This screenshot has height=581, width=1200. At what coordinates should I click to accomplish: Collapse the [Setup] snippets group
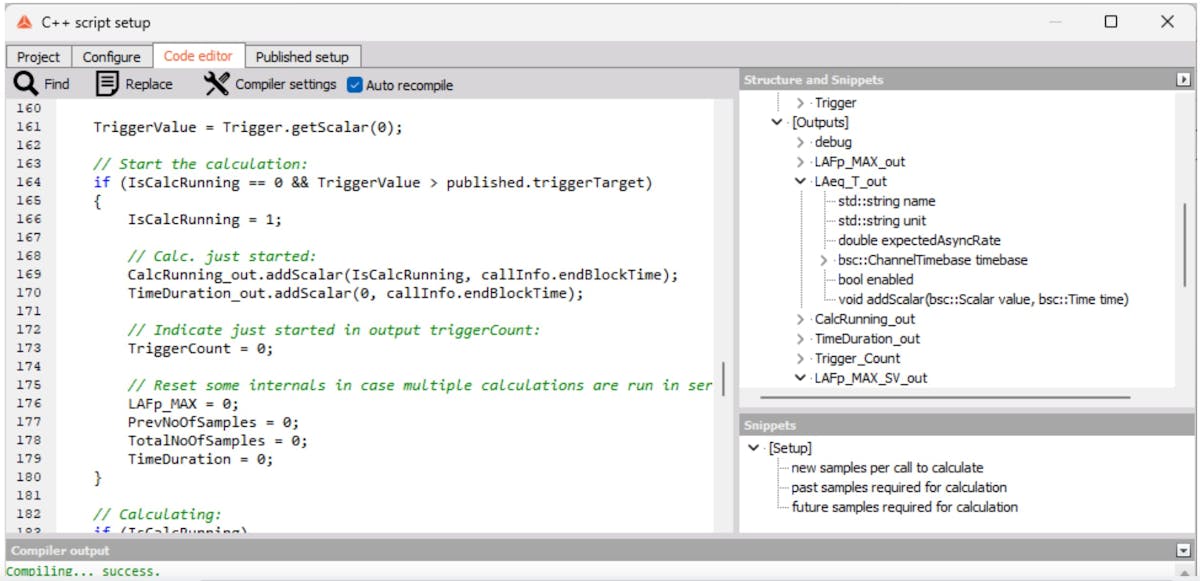pyautogui.click(x=754, y=448)
